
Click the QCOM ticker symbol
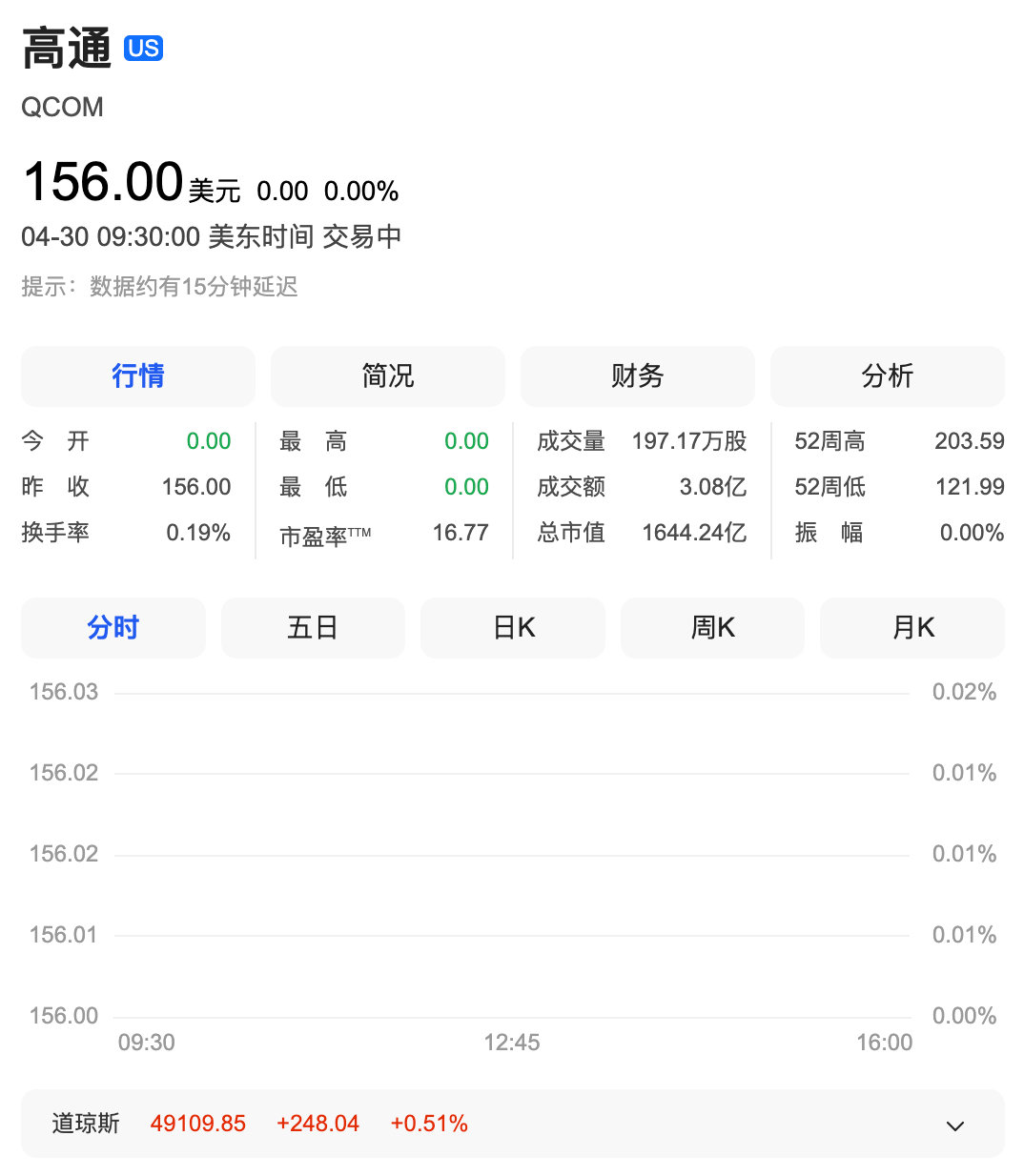click(x=62, y=108)
